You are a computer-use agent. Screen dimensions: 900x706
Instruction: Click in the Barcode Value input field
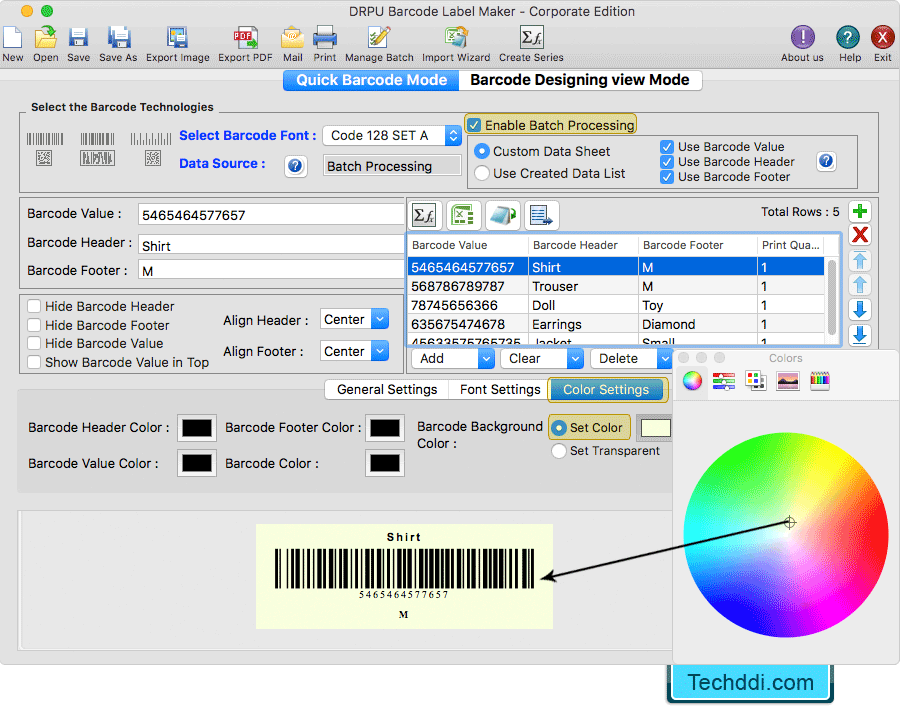[271, 215]
